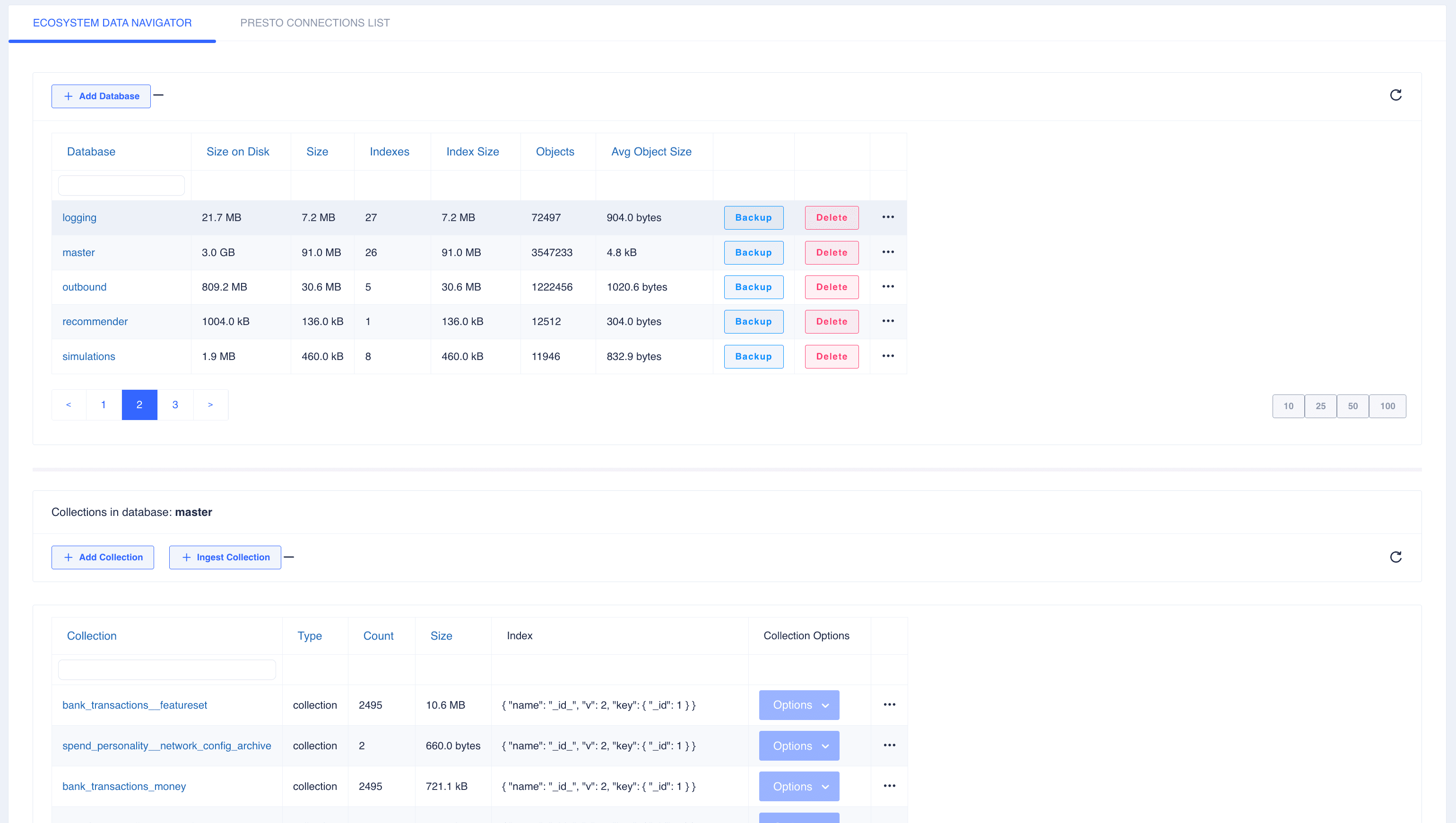Viewport: 1456px width, 823px height.
Task: Show 50 rows per page
Action: pos(1352,406)
